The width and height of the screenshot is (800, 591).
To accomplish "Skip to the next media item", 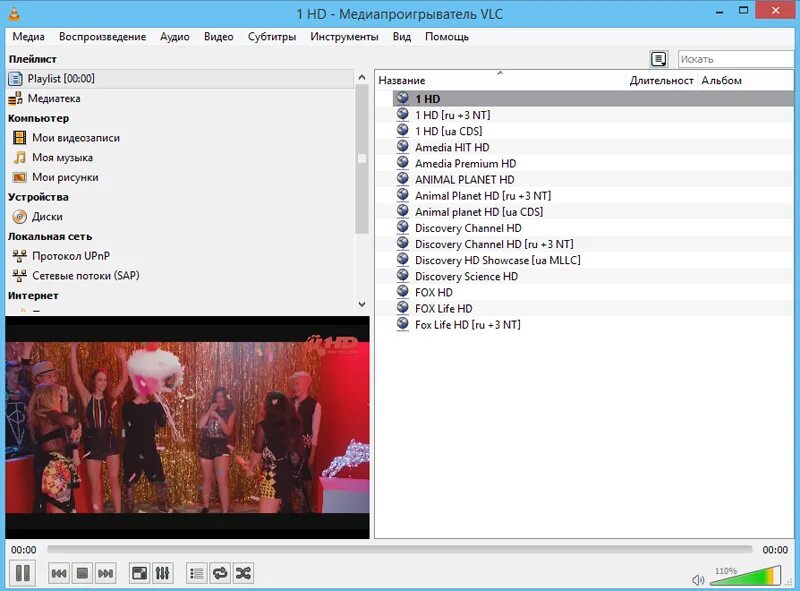I will [105, 573].
